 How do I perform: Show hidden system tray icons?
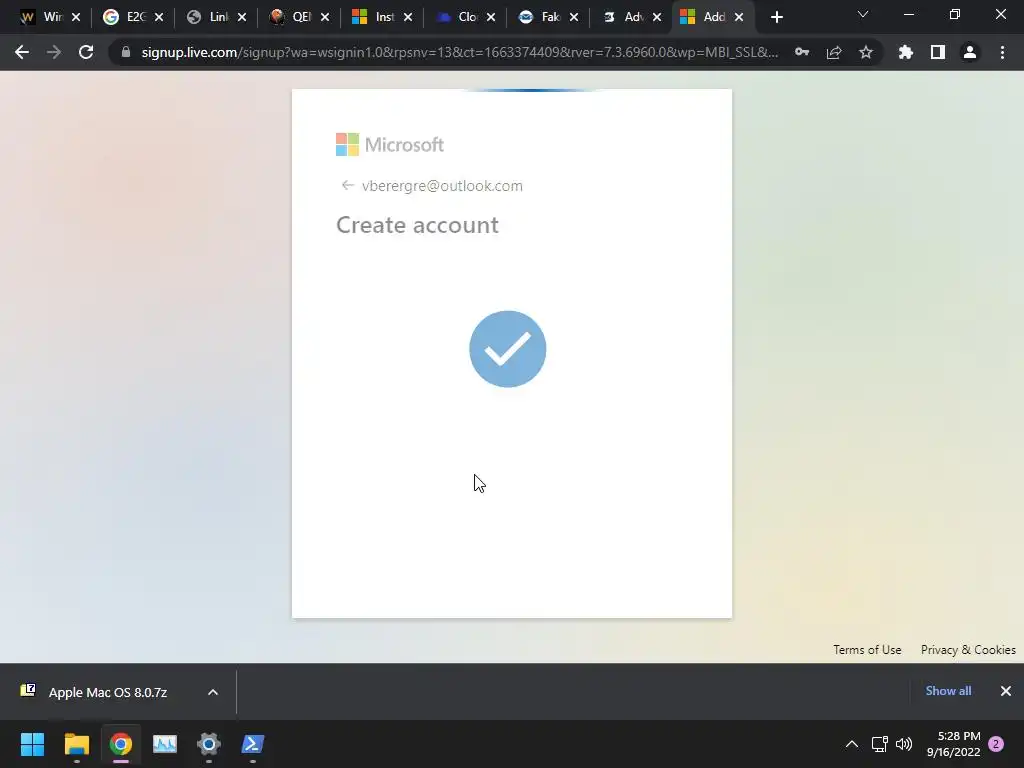pyautogui.click(x=852, y=744)
